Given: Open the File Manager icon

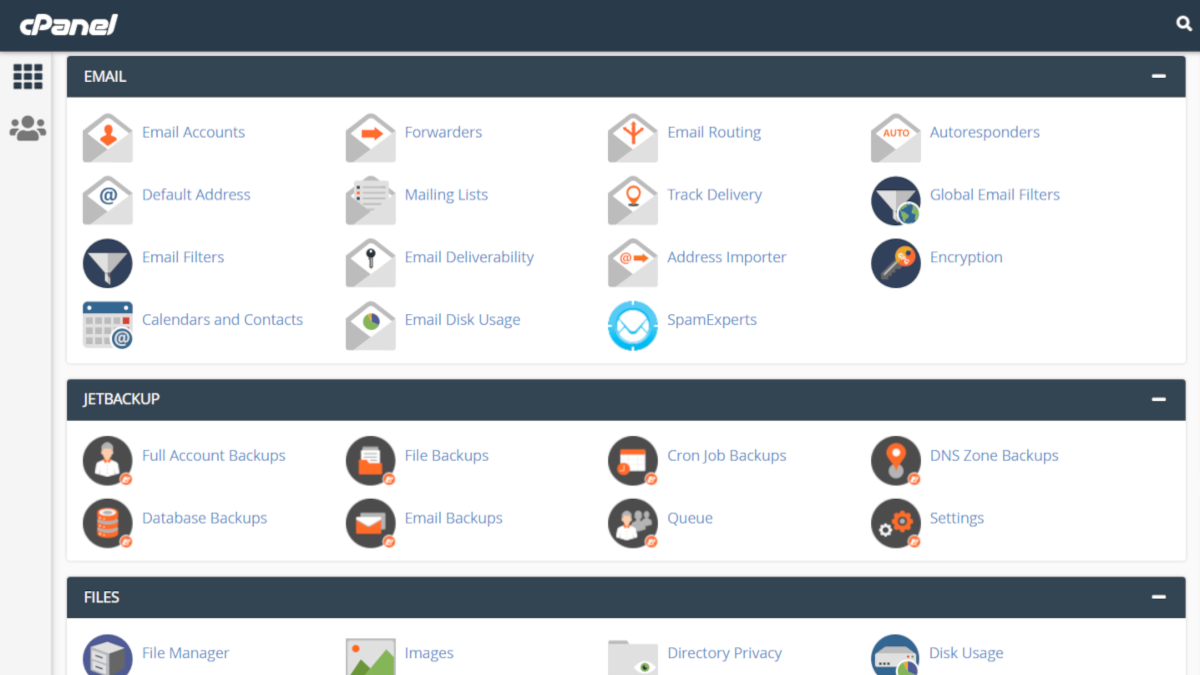Looking at the screenshot, I should tap(107, 655).
